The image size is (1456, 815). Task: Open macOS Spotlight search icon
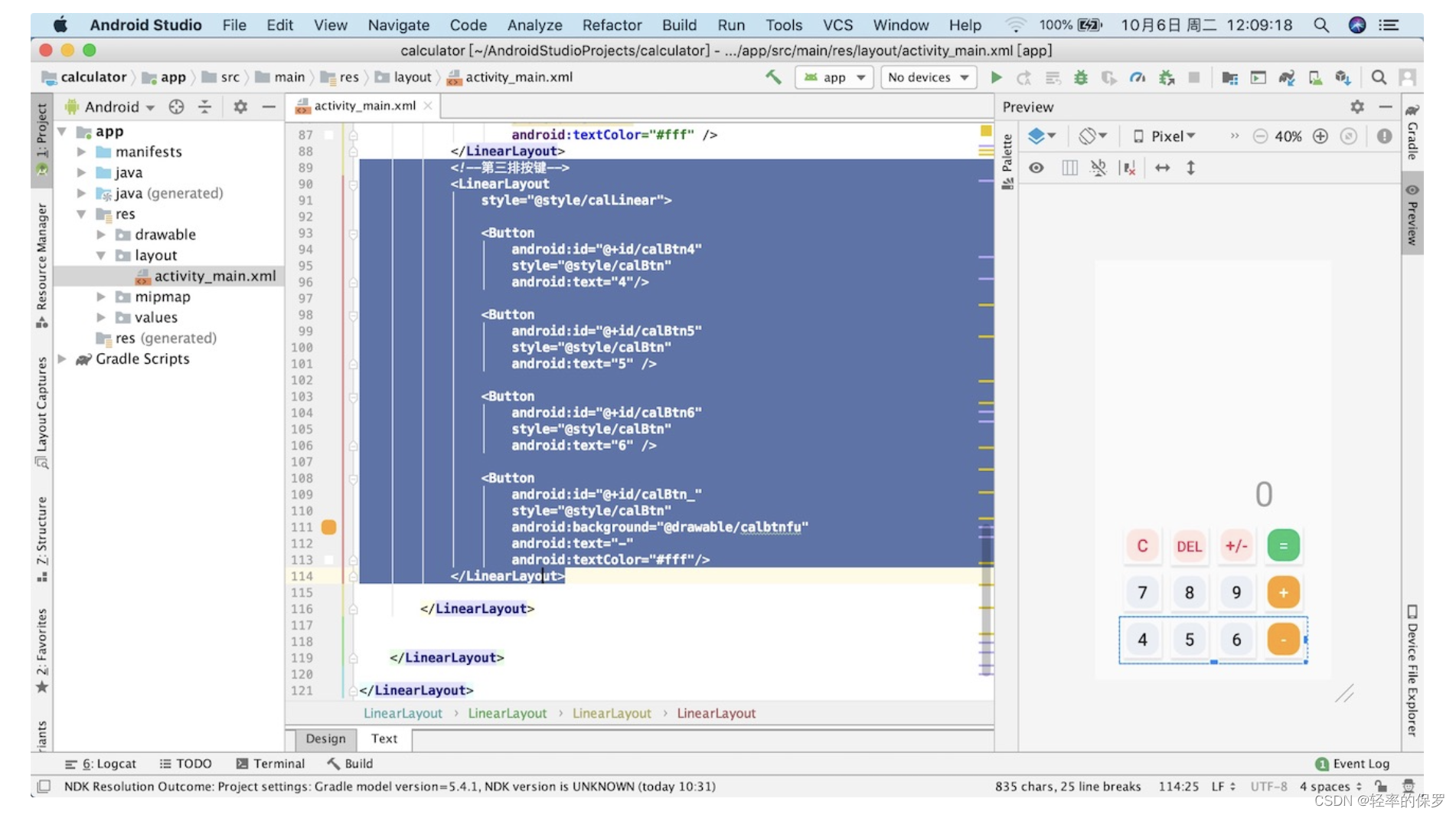1321,25
